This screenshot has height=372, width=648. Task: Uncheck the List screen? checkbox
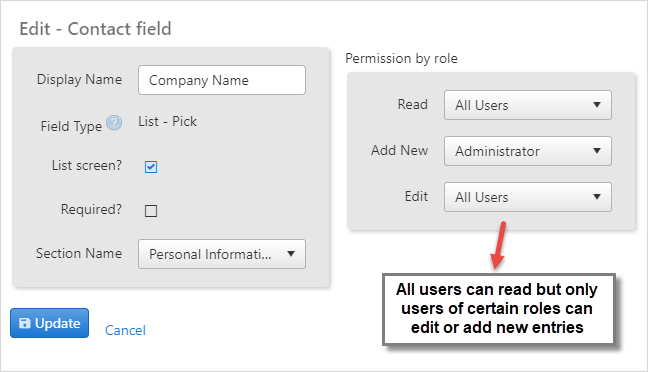tap(151, 167)
